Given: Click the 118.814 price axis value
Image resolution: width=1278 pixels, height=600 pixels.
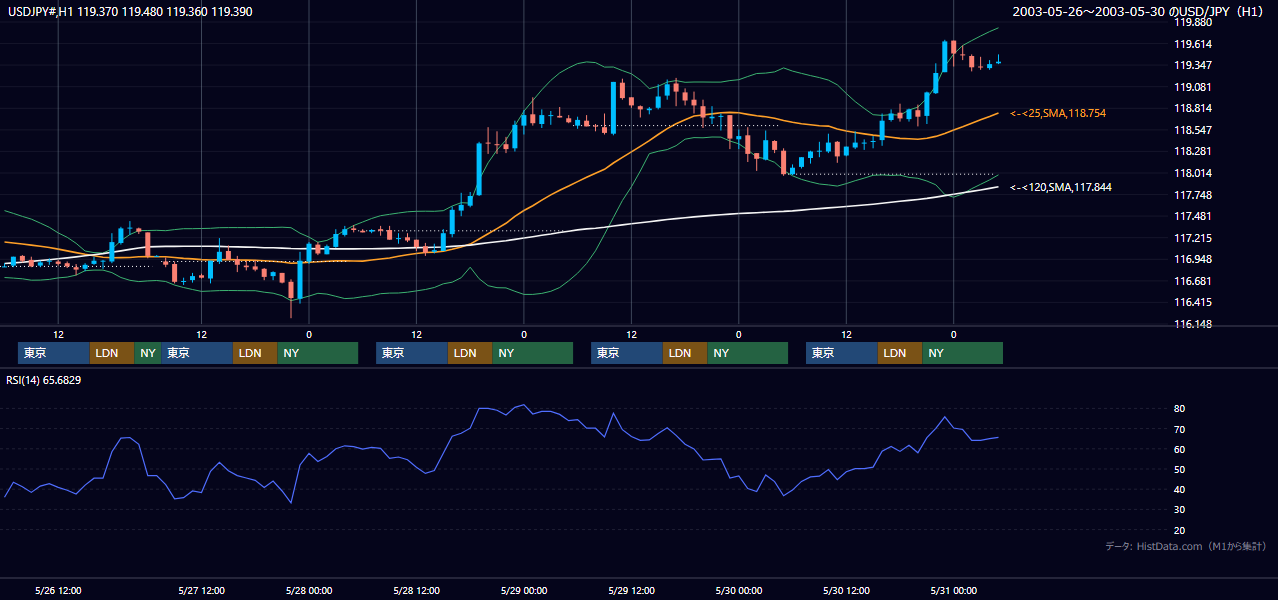Looking at the screenshot, I should 1192,108.
